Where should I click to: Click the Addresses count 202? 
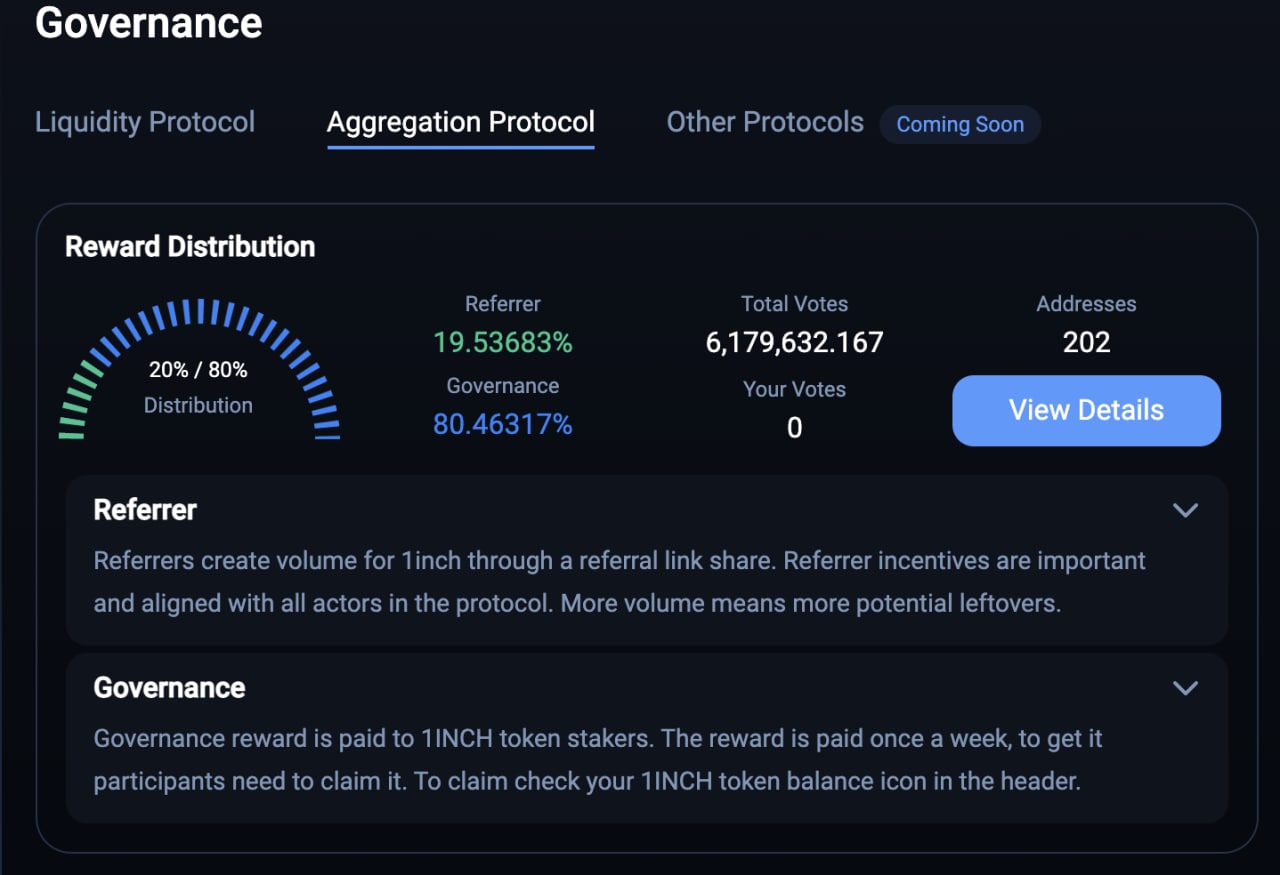coord(1087,343)
